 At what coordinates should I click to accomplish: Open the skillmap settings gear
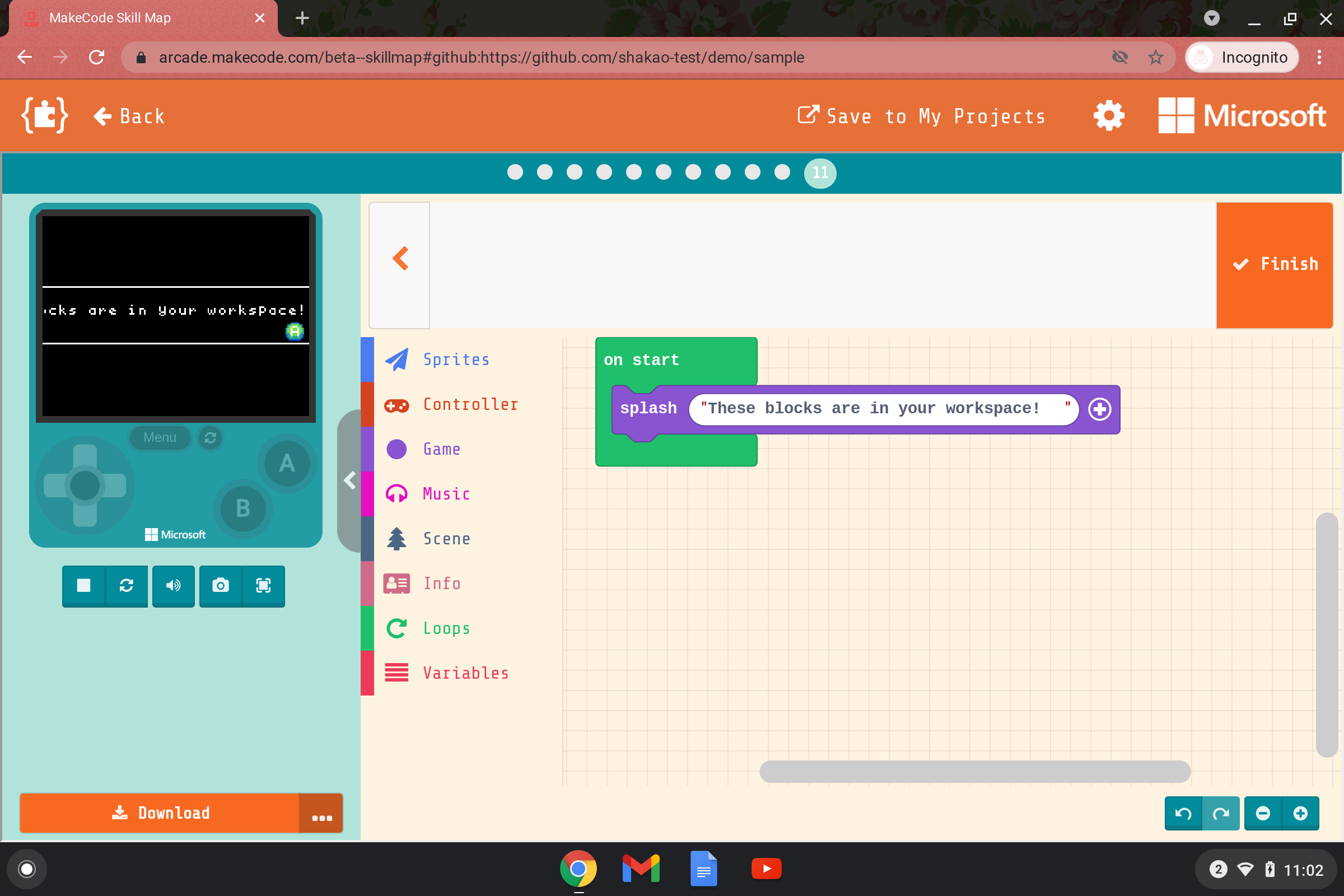tap(1108, 115)
